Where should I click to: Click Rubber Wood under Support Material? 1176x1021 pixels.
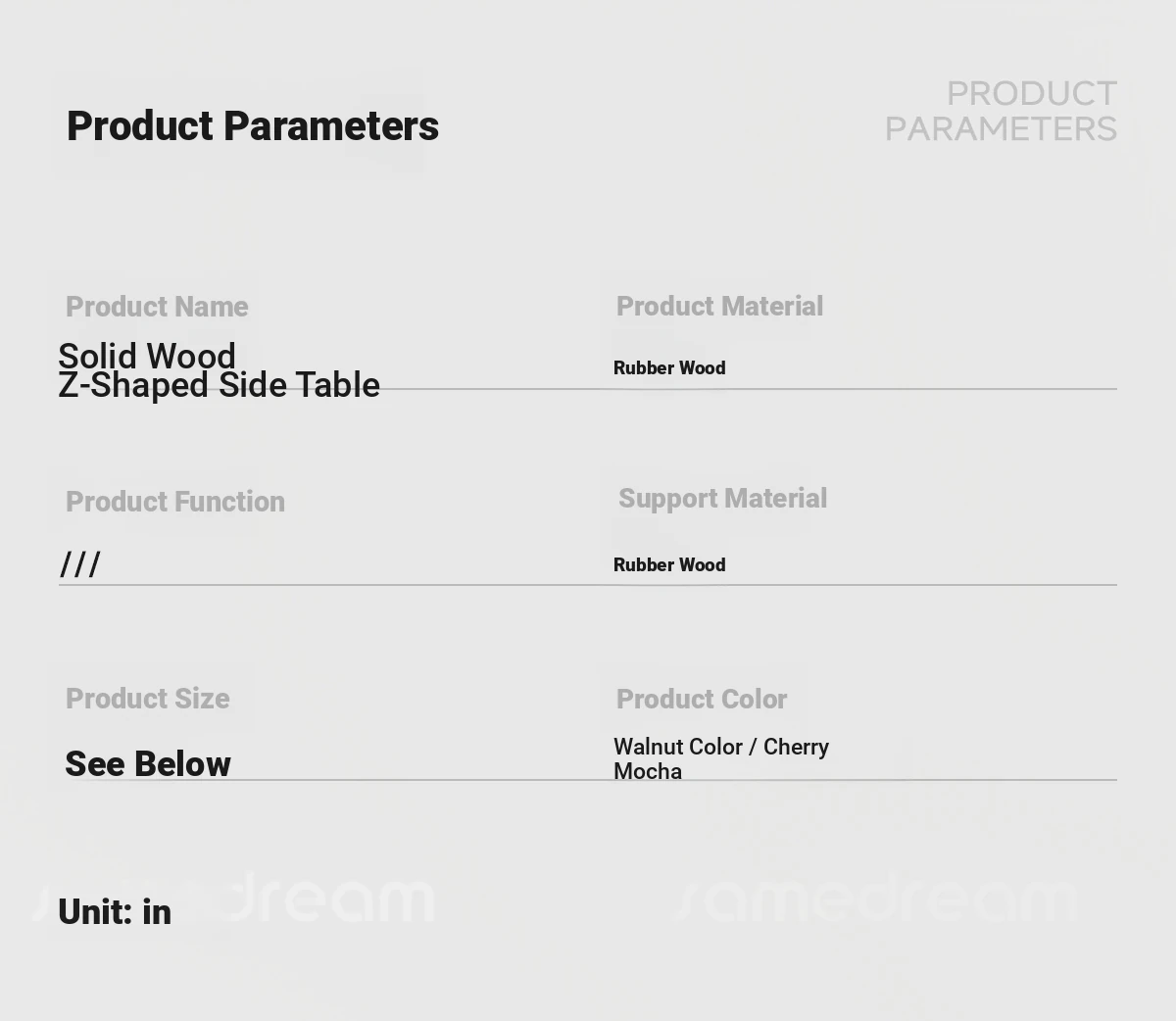(669, 565)
